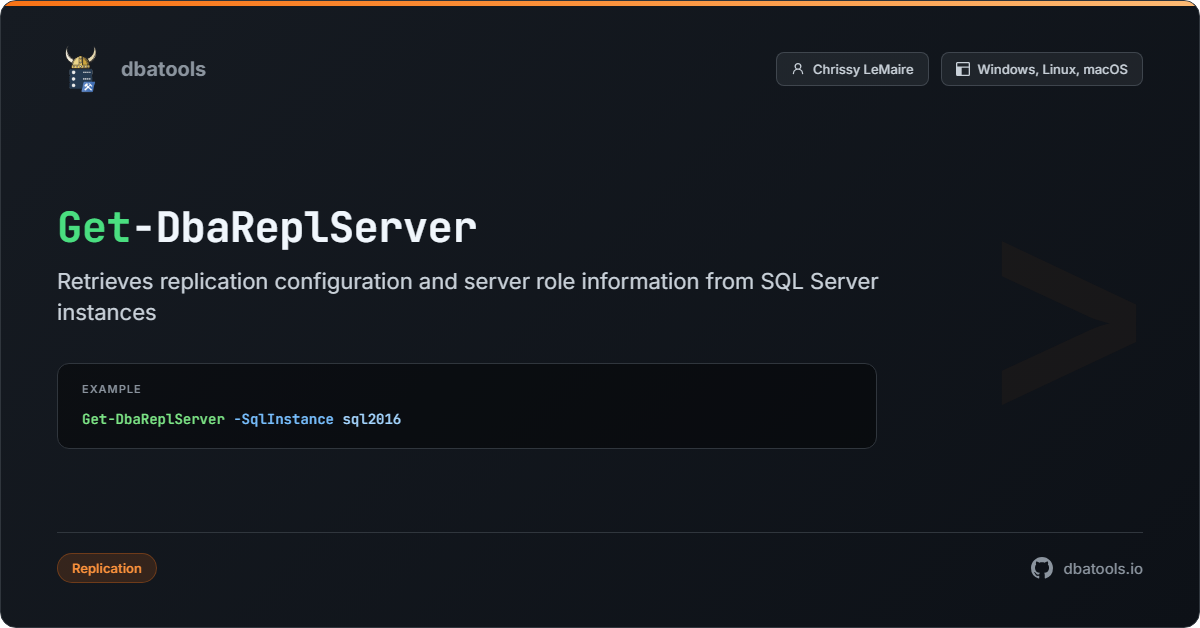Select the Windows, Linux, macOS badge
The height and width of the screenshot is (628, 1200).
pyautogui.click(x=1041, y=69)
